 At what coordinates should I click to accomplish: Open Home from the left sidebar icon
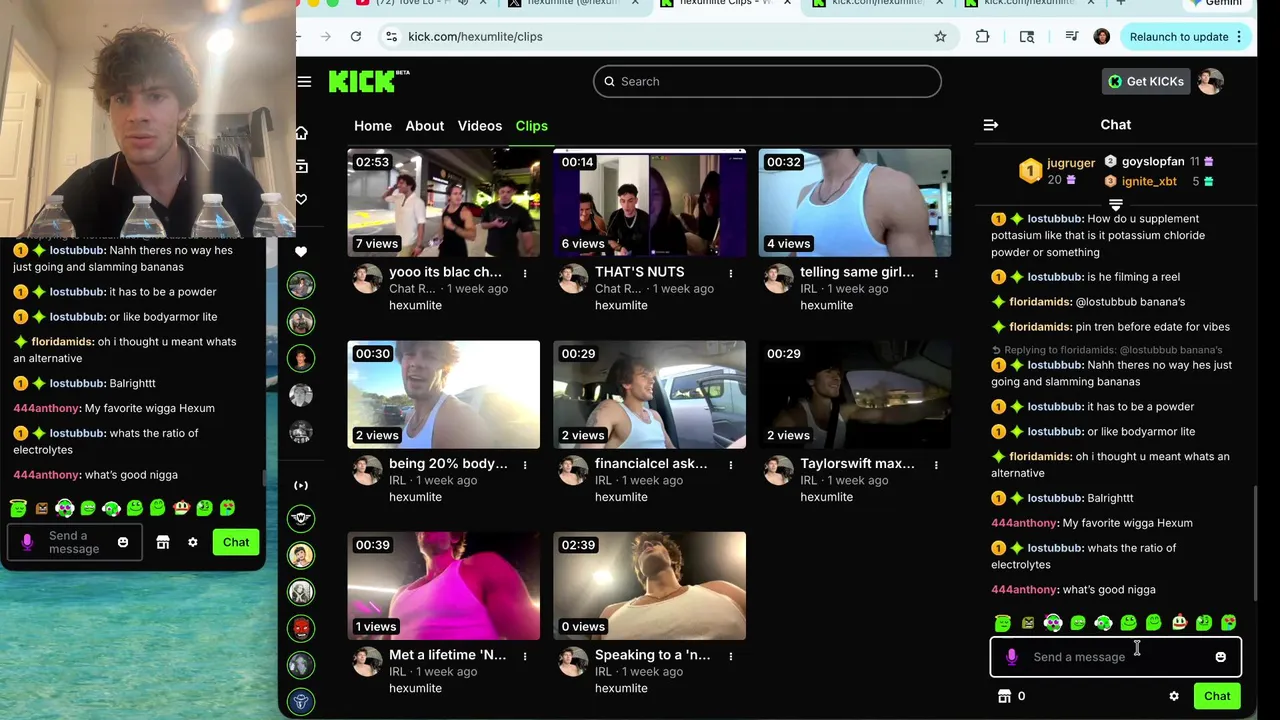tap(301, 133)
